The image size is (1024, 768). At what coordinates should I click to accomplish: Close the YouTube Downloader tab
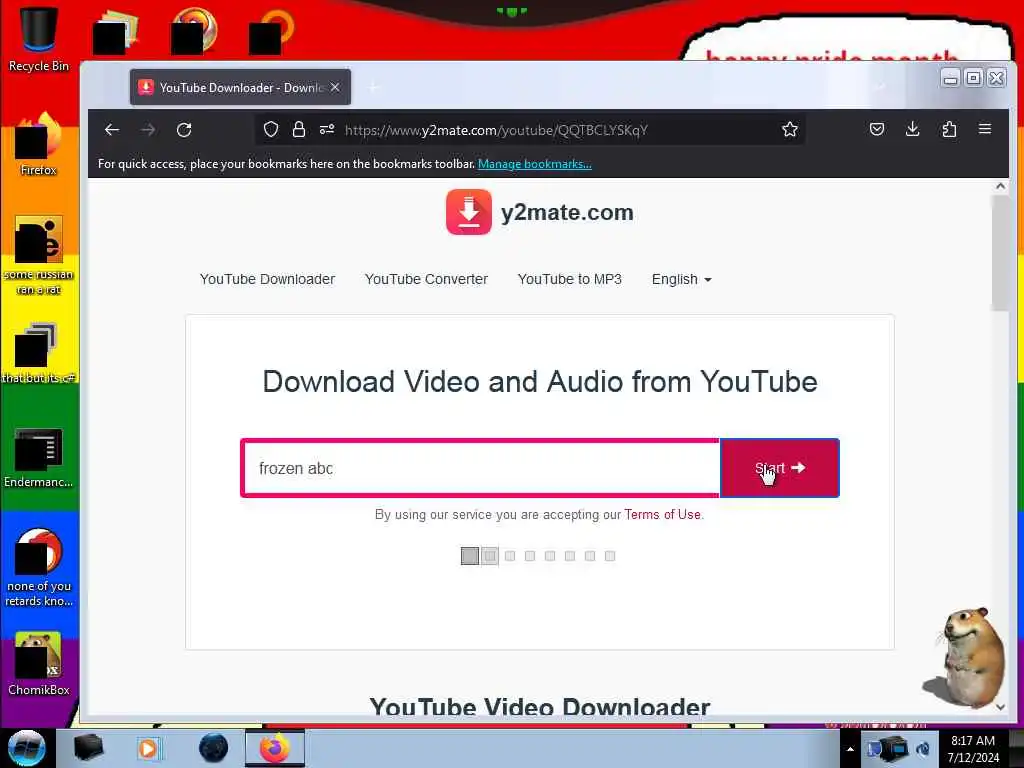[335, 87]
